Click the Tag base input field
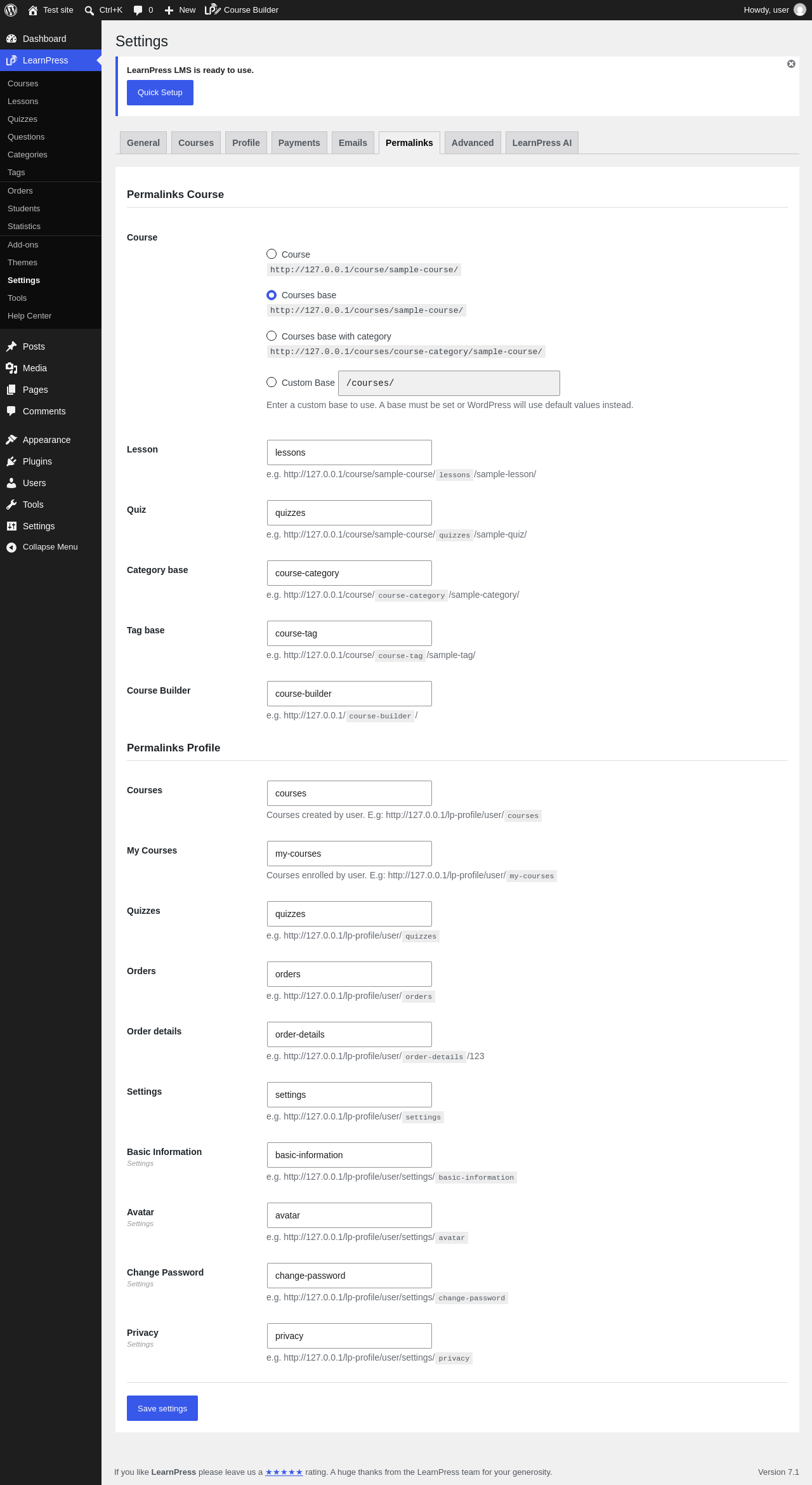The height and width of the screenshot is (1485, 812). click(350, 633)
